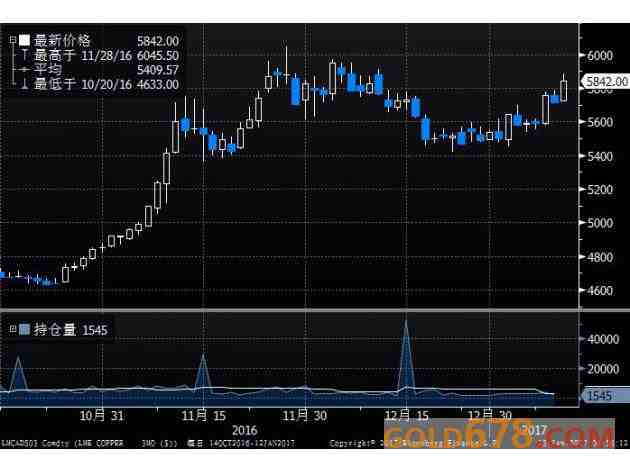Viewport: 630px width, 473px height.
Task: Click the 5842.00 last price axis tag
Action: pos(606,82)
